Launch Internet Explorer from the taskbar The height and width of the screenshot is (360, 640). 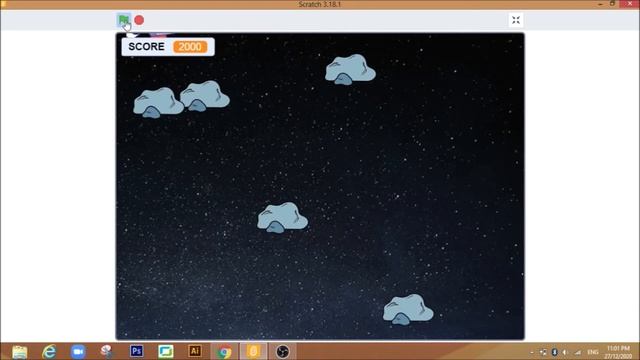[x=49, y=351]
